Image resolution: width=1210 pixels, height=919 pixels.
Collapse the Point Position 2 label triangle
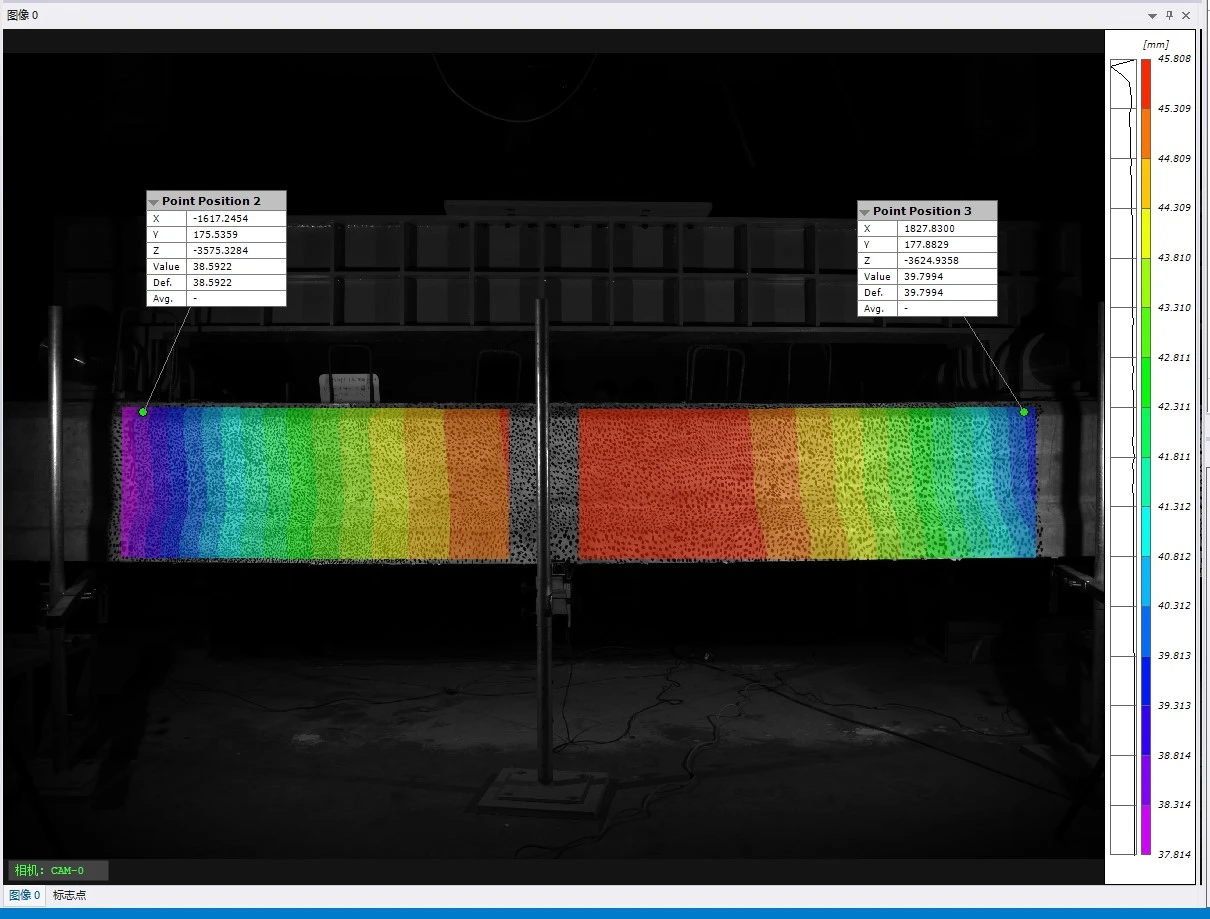(154, 201)
